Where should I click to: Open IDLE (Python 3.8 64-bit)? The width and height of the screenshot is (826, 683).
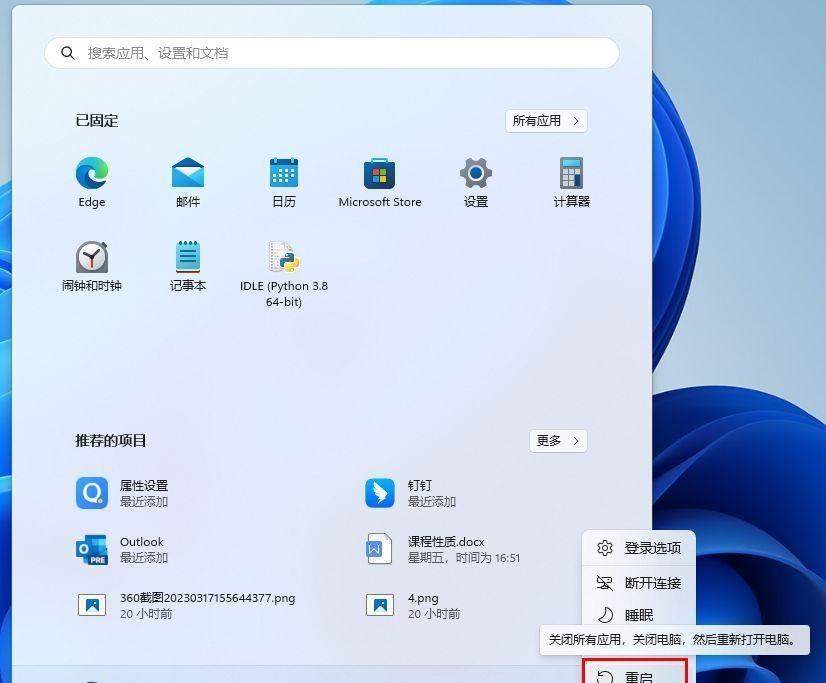(x=284, y=274)
